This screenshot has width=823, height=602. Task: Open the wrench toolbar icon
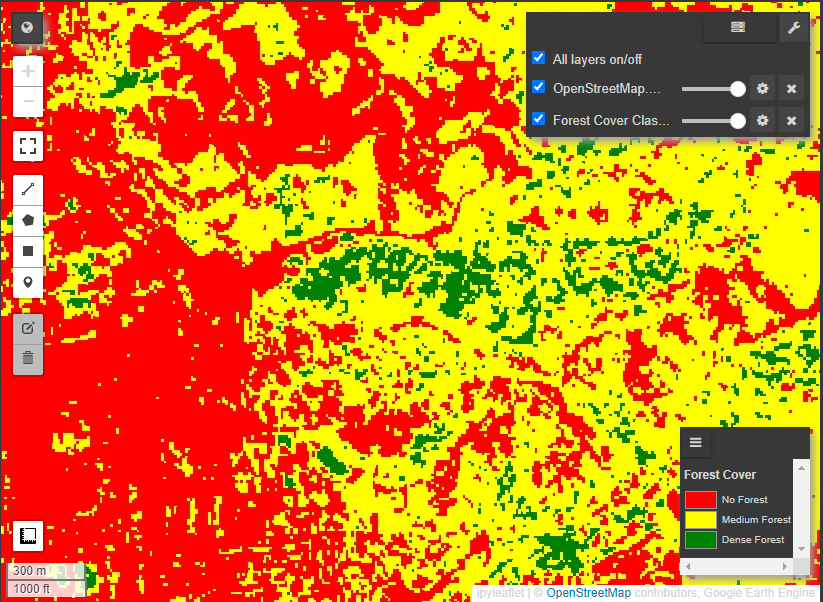794,27
